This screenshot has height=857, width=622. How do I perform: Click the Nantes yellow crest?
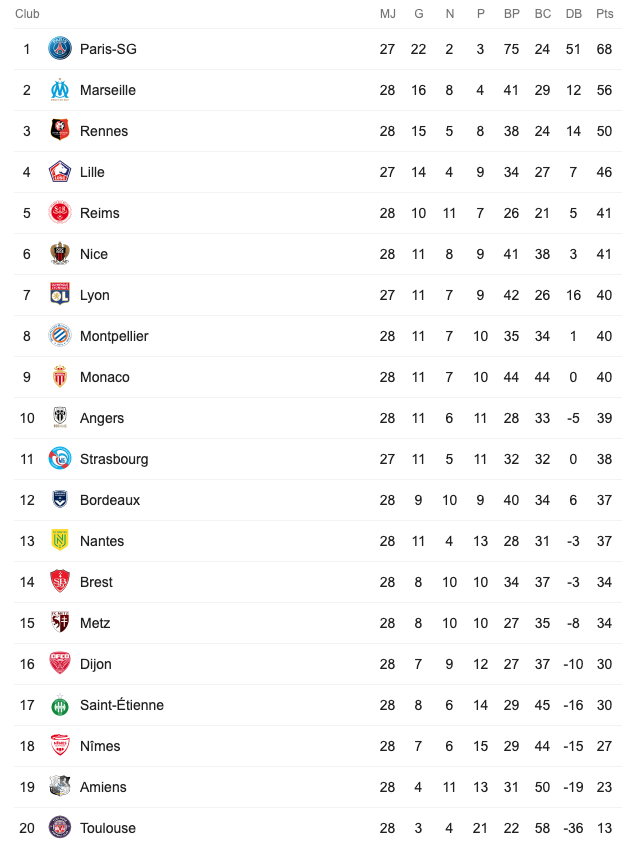point(60,541)
